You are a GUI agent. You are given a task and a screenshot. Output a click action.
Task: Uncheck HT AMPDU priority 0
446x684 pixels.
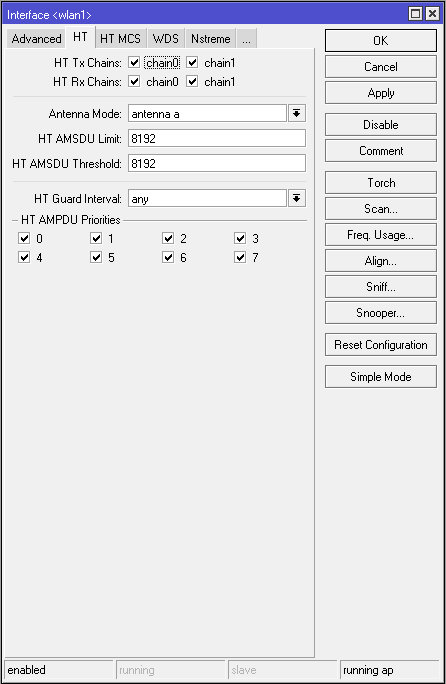click(24, 238)
